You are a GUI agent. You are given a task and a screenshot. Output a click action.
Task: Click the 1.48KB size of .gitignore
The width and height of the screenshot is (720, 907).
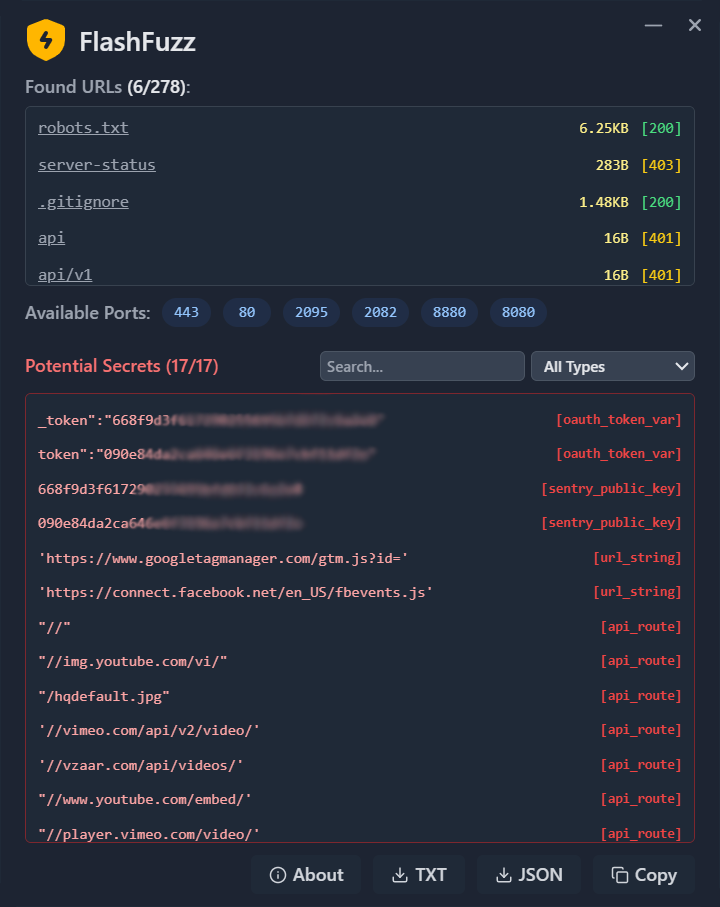click(604, 202)
